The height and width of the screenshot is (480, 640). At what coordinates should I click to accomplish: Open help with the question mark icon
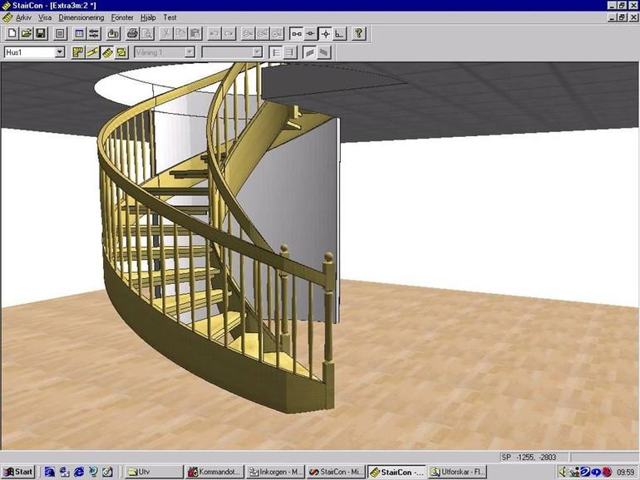pos(359,33)
